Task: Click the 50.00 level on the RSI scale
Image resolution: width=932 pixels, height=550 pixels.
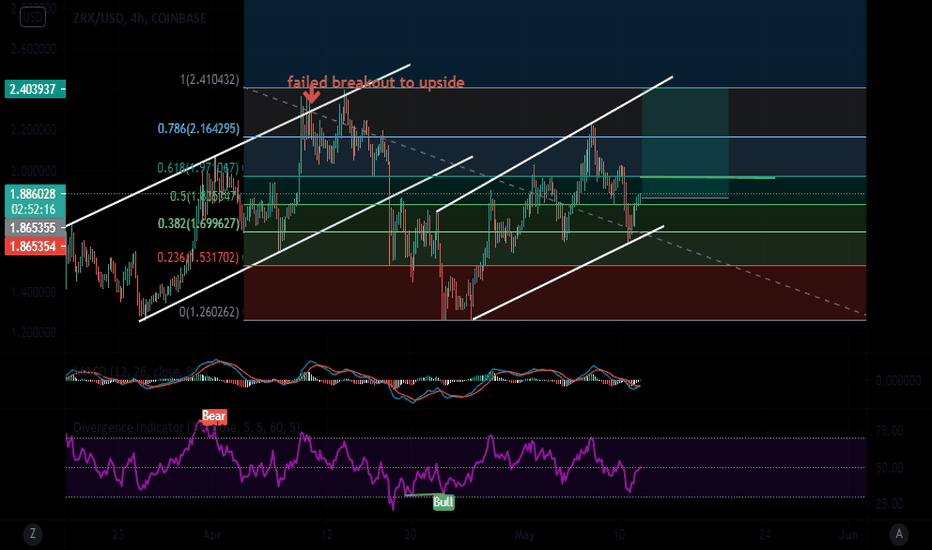Action: tap(889, 468)
